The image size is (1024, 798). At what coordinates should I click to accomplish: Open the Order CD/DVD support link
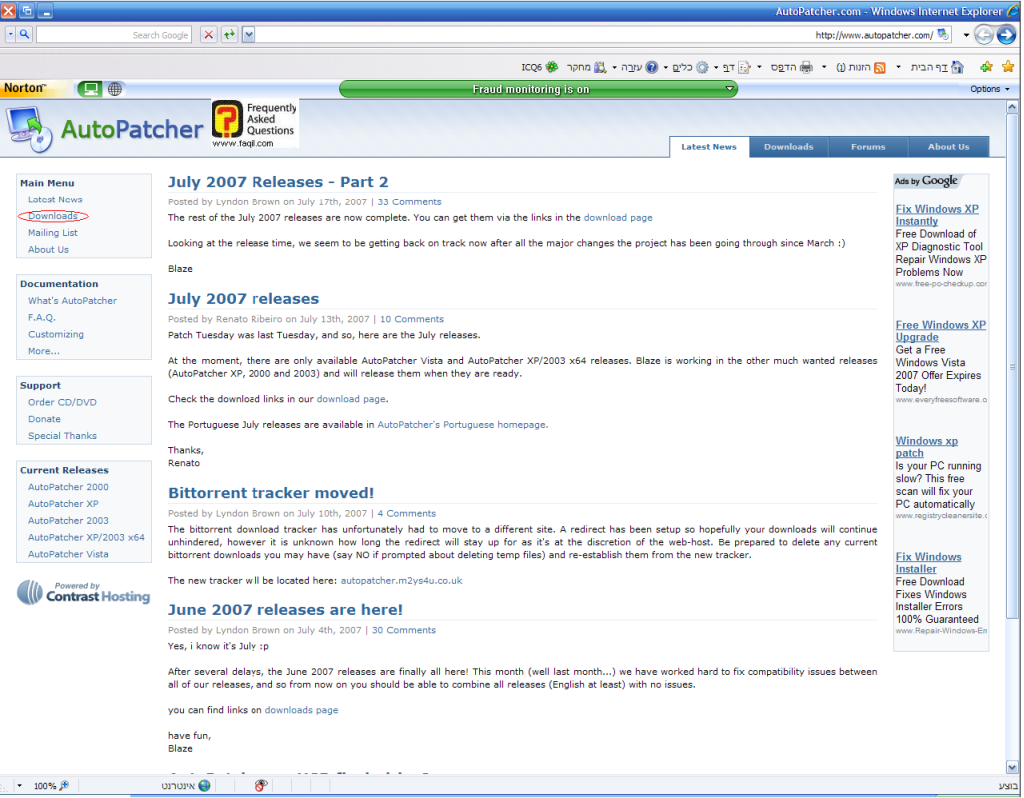pos(62,402)
